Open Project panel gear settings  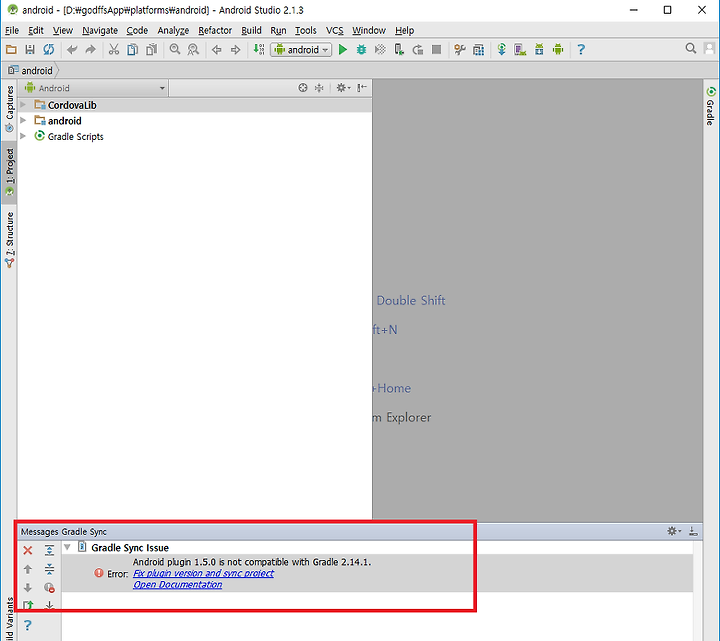[x=343, y=88]
